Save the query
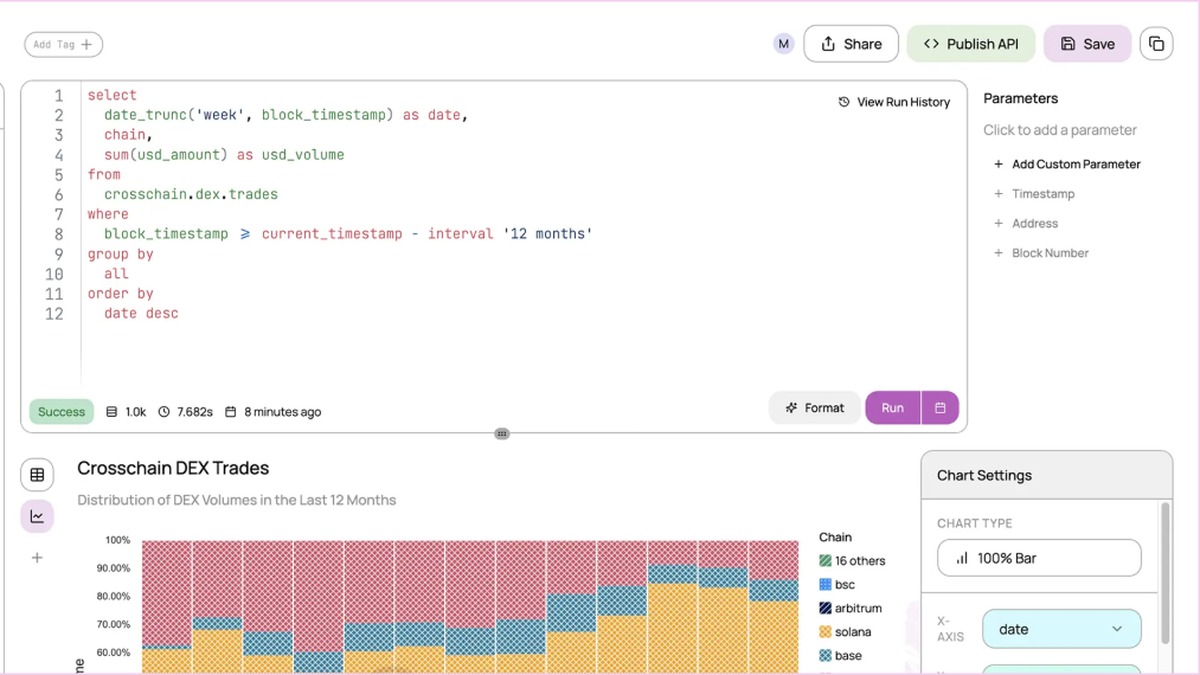The width and height of the screenshot is (1200, 675). point(1088,44)
